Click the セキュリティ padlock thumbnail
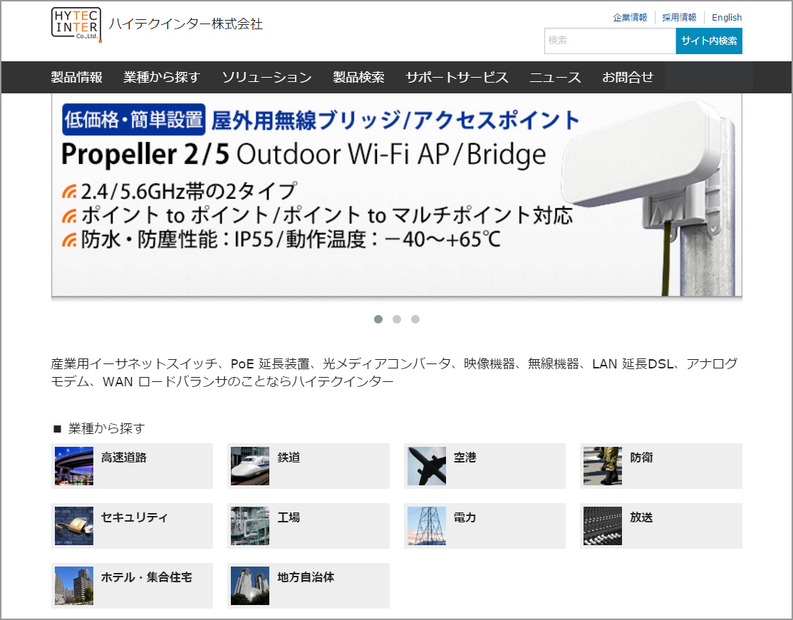Screen dimensions: 793x620 74,526
